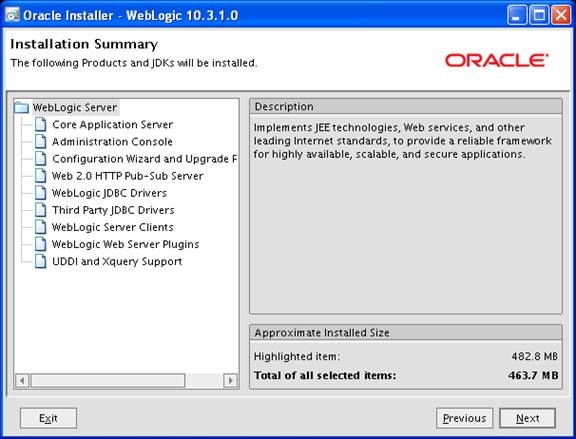This screenshot has width=576, height=439.
Task: Click the WebLogic Server Clients document icon
Action: point(40,227)
